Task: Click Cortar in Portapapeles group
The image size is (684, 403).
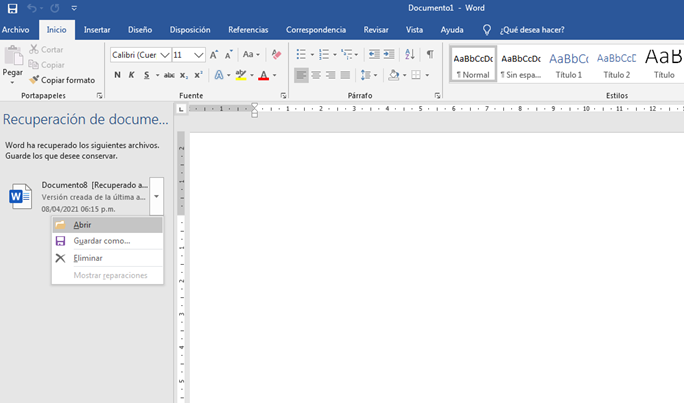Action: [x=46, y=49]
